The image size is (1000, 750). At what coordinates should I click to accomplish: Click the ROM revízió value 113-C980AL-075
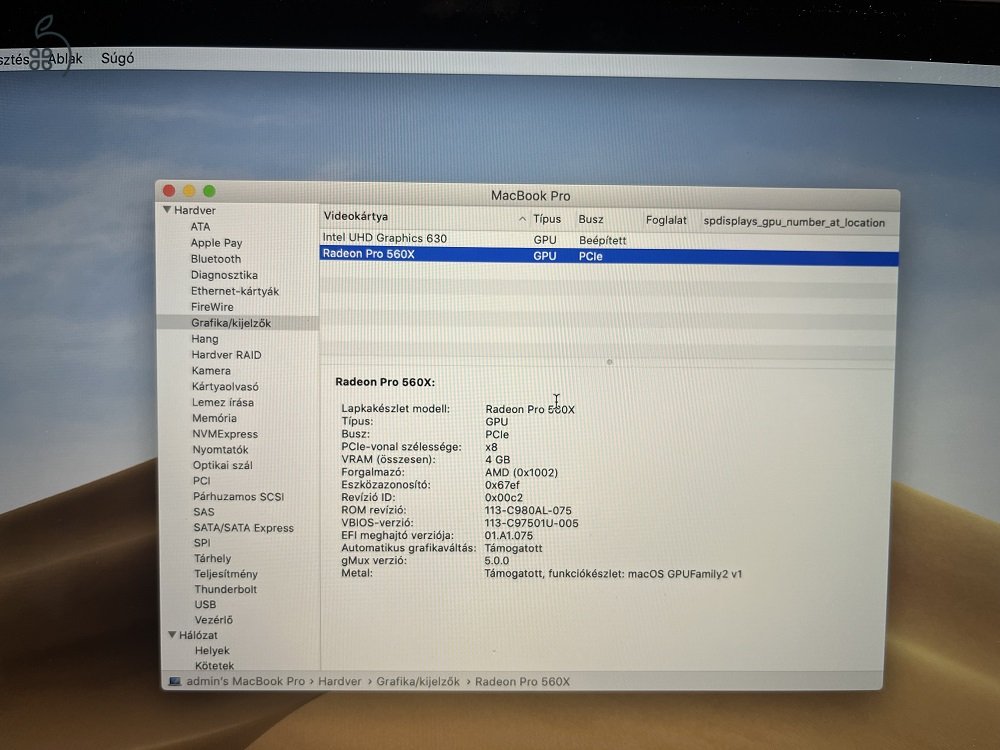pos(528,510)
